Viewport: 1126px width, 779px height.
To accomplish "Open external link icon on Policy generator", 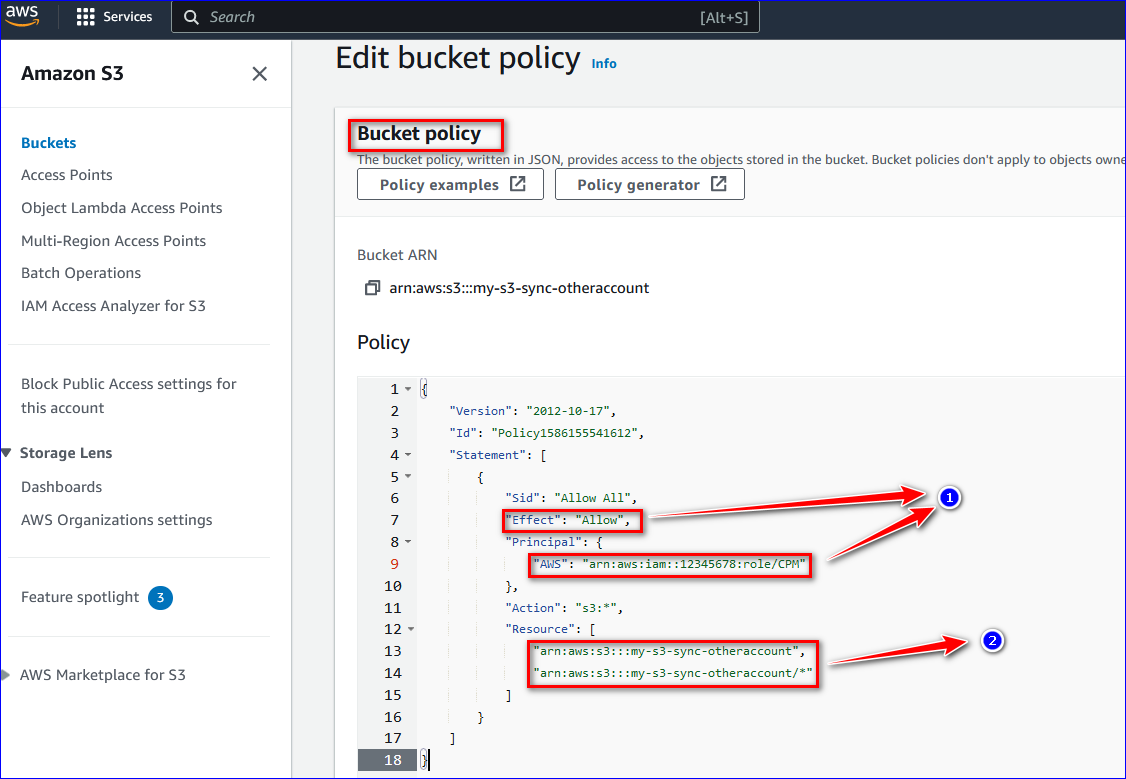I will 718,184.
